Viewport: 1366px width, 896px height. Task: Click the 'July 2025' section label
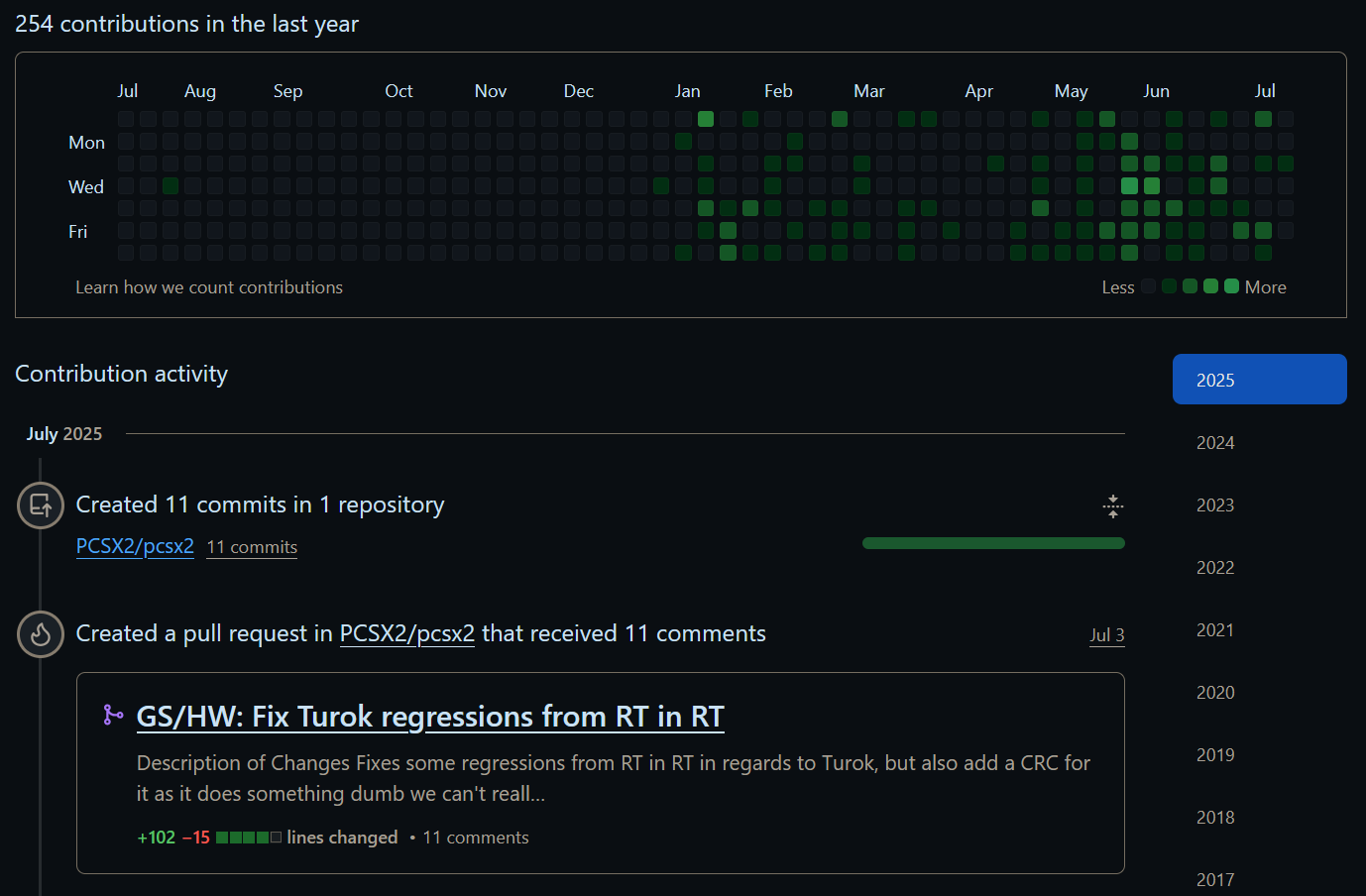pyautogui.click(x=64, y=434)
